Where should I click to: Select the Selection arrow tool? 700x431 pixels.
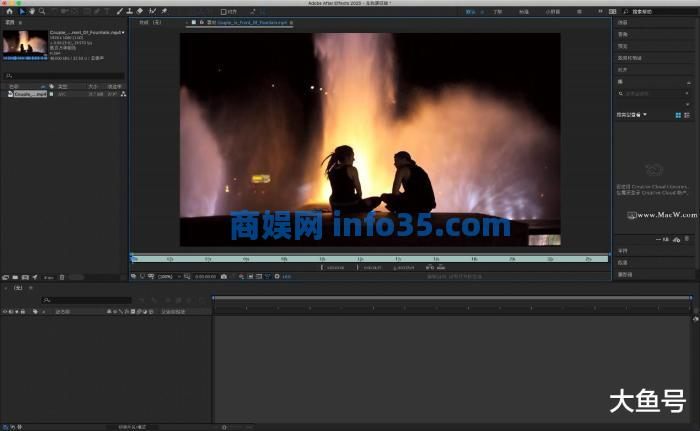coord(20,11)
